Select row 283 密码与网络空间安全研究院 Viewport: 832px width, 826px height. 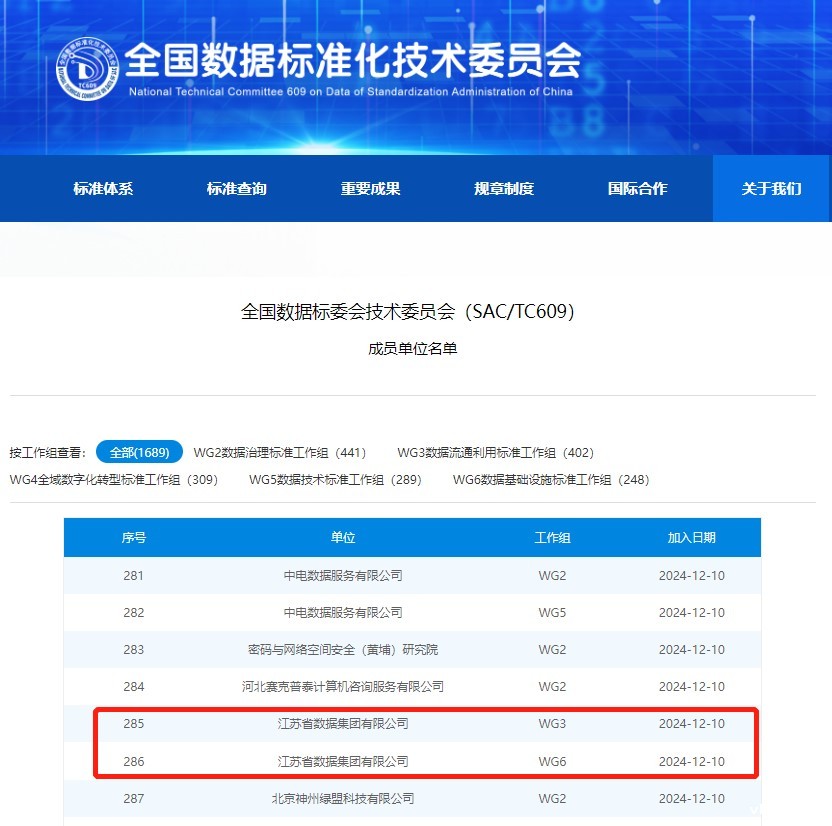(x=343, y=649)
